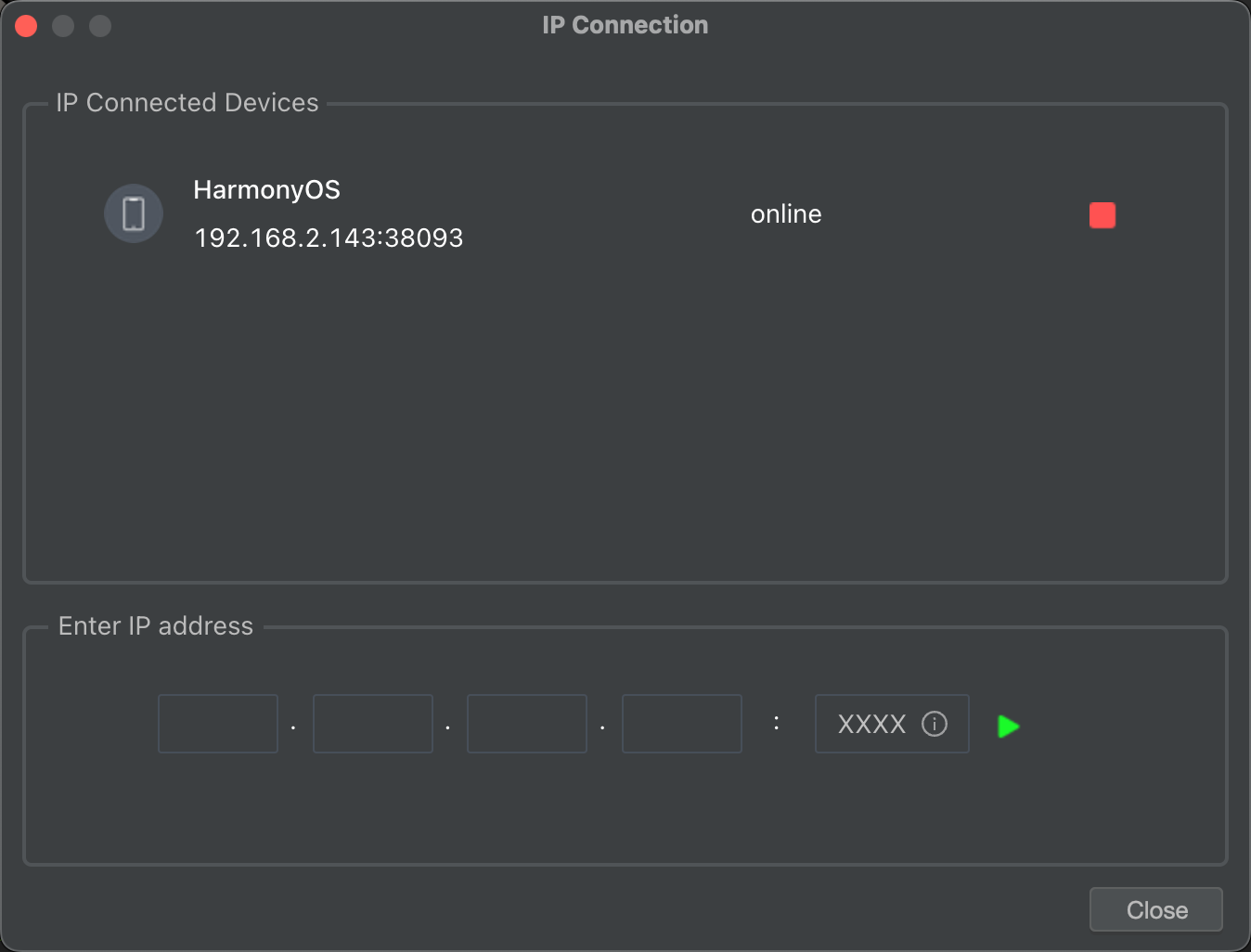This screenshot has height=952, width=1251.
Task: Click the grayed-out minimize window button
Action: 63,26
